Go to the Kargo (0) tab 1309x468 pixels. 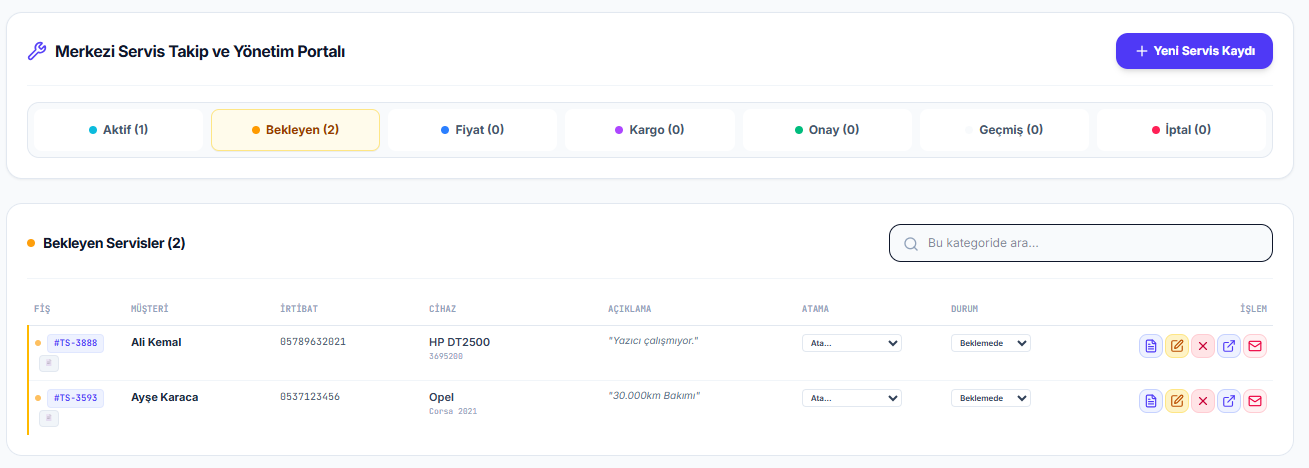(x=650, y=130)
